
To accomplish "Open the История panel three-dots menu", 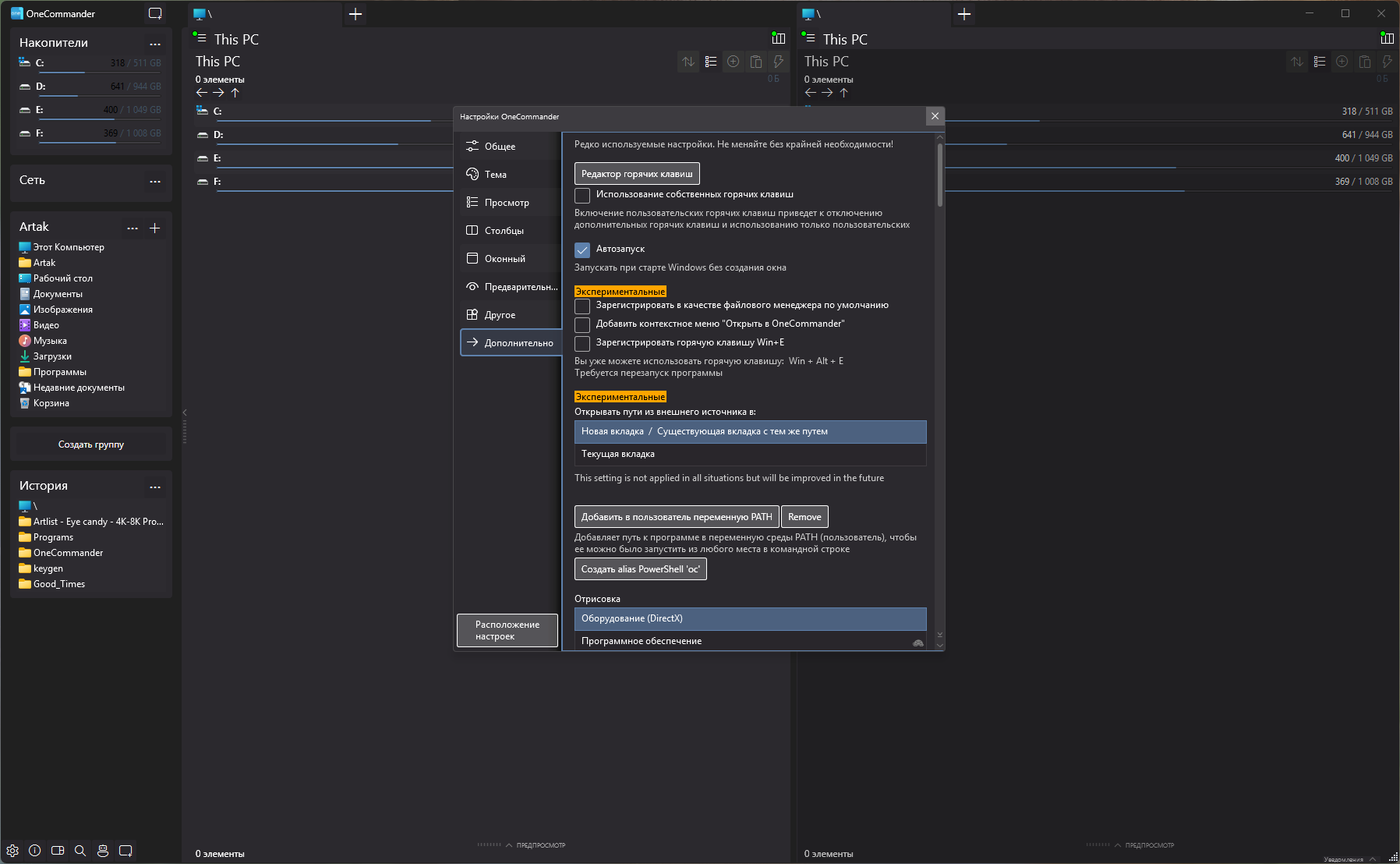I will [155, 487].
